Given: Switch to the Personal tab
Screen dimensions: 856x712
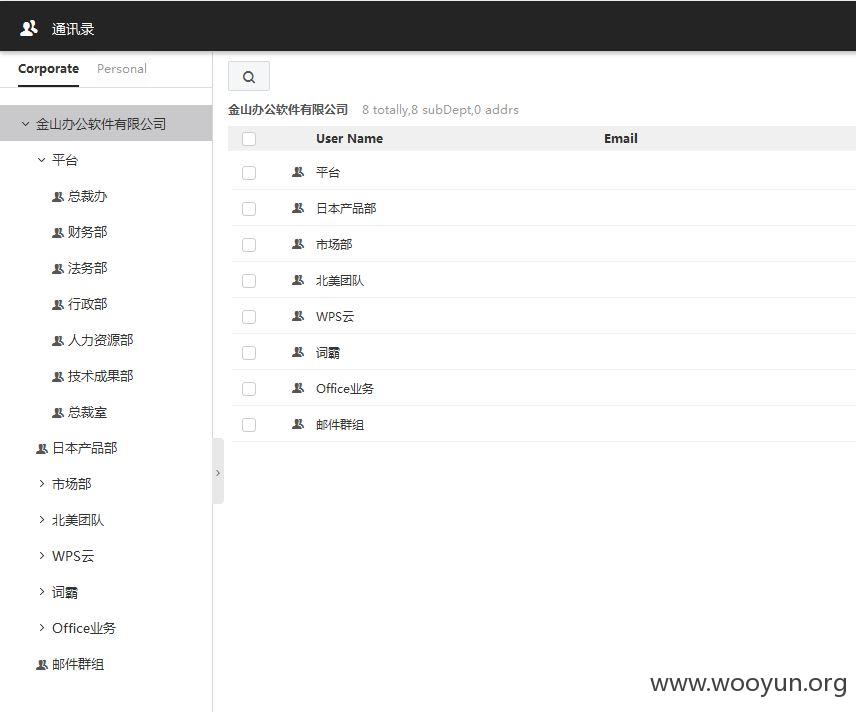Looking at the screenshot, I should (122, 69).
